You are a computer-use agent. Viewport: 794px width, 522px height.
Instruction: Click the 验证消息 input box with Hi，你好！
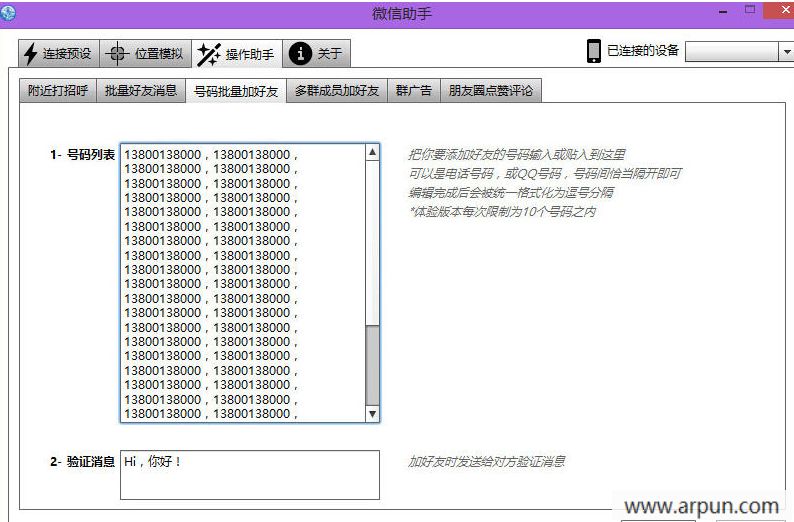pos(250,475)
